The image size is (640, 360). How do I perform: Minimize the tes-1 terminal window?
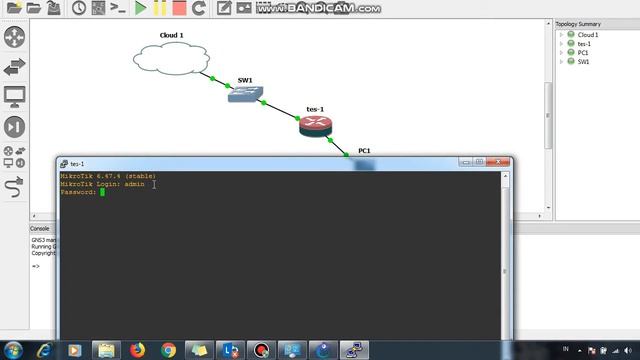465,162
